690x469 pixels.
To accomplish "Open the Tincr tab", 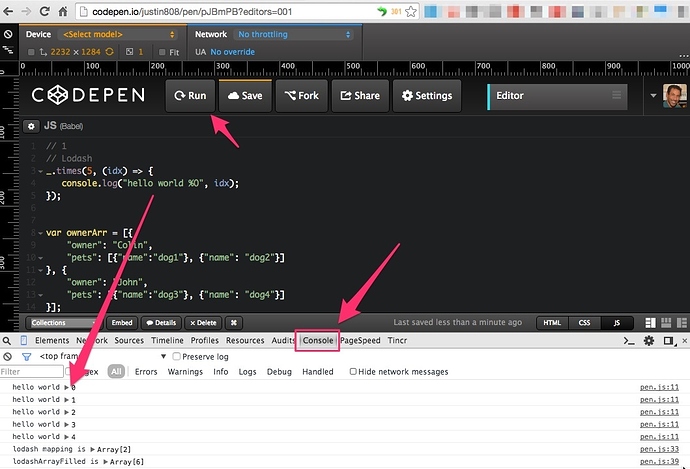I will (x=397, y=341).
